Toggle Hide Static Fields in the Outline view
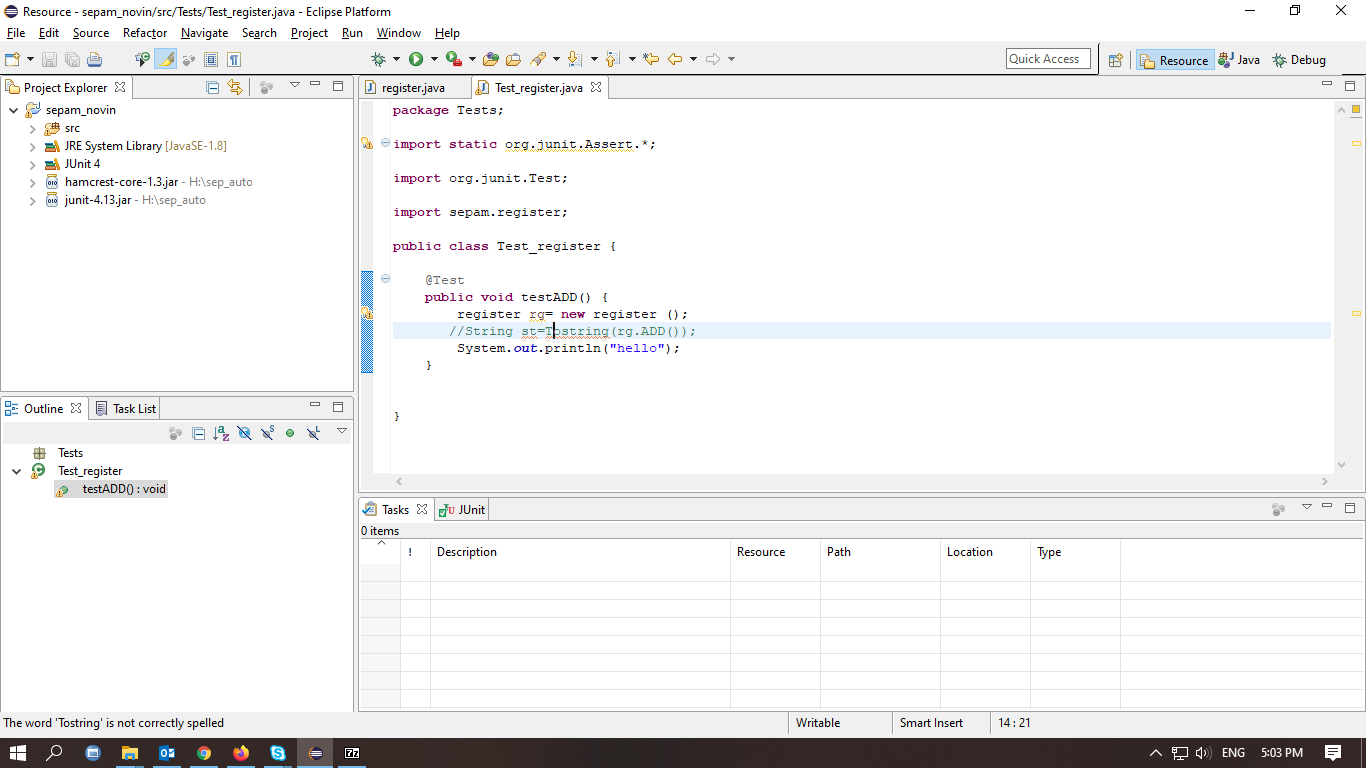 pos(267,432)
